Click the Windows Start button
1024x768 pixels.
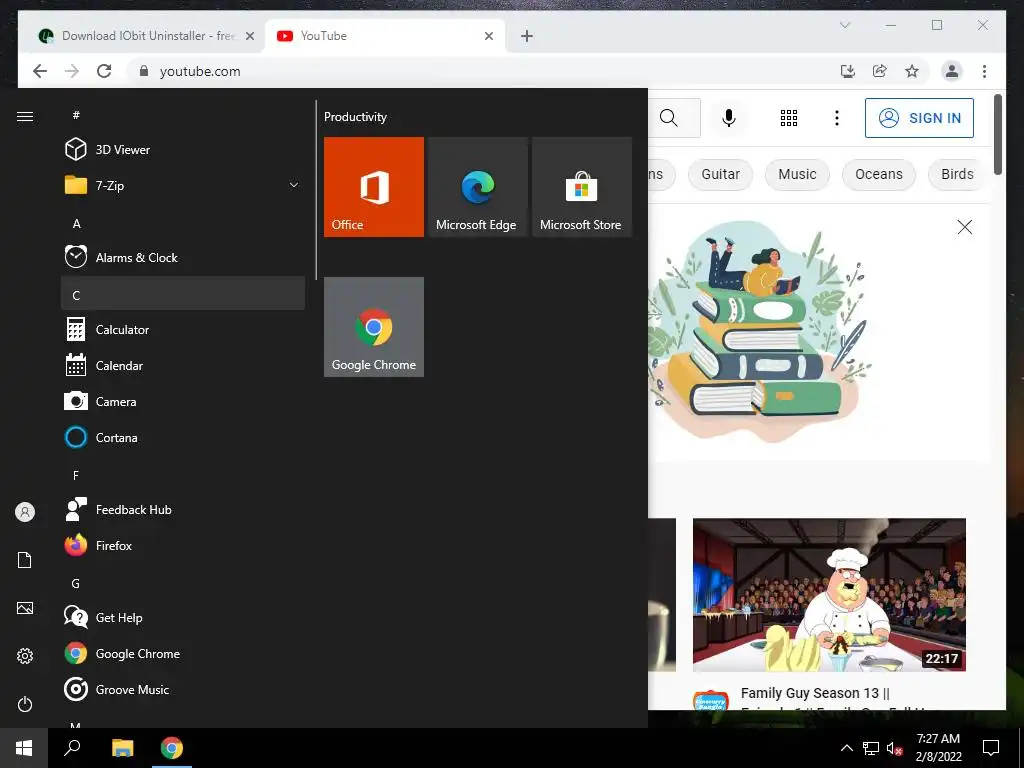point(24,748)
